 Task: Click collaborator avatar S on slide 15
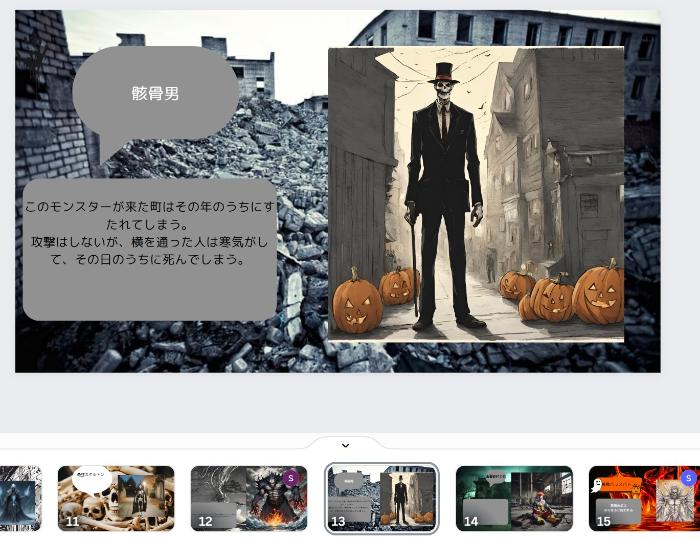[688, 478]
